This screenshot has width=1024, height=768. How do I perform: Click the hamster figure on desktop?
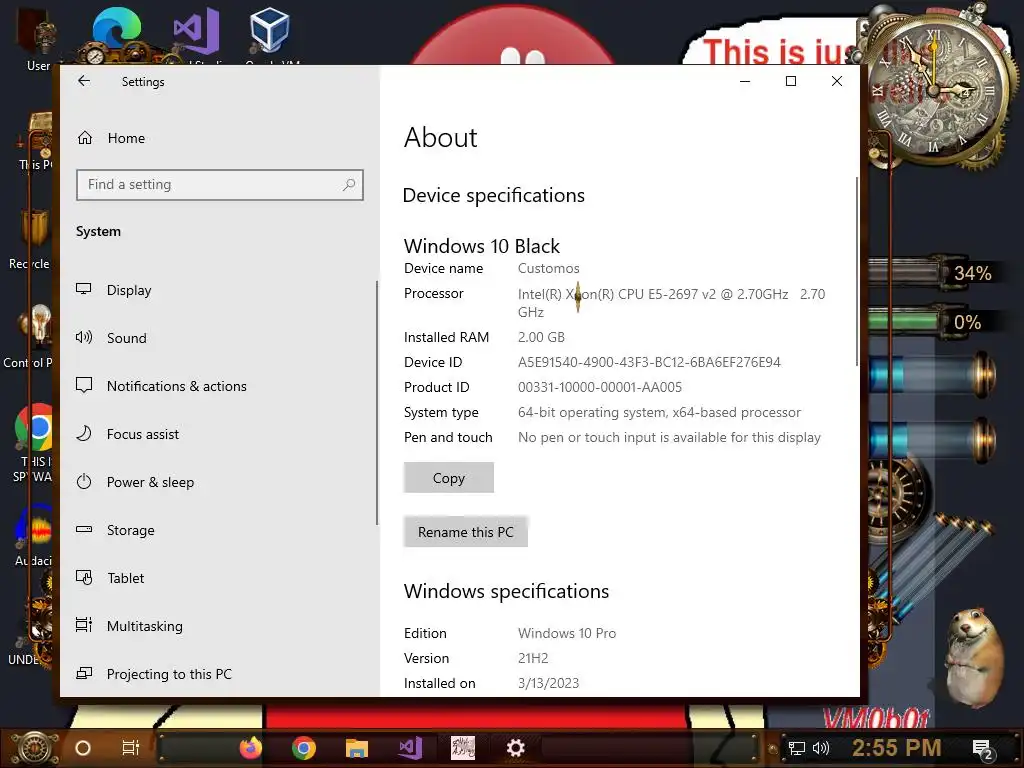click(x=973, y=656)
